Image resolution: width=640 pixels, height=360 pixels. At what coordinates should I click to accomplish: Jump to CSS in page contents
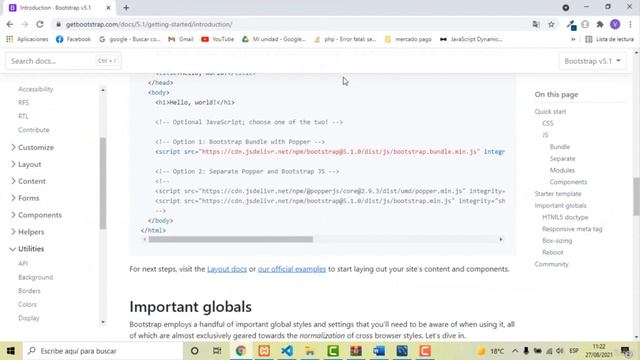548,123
